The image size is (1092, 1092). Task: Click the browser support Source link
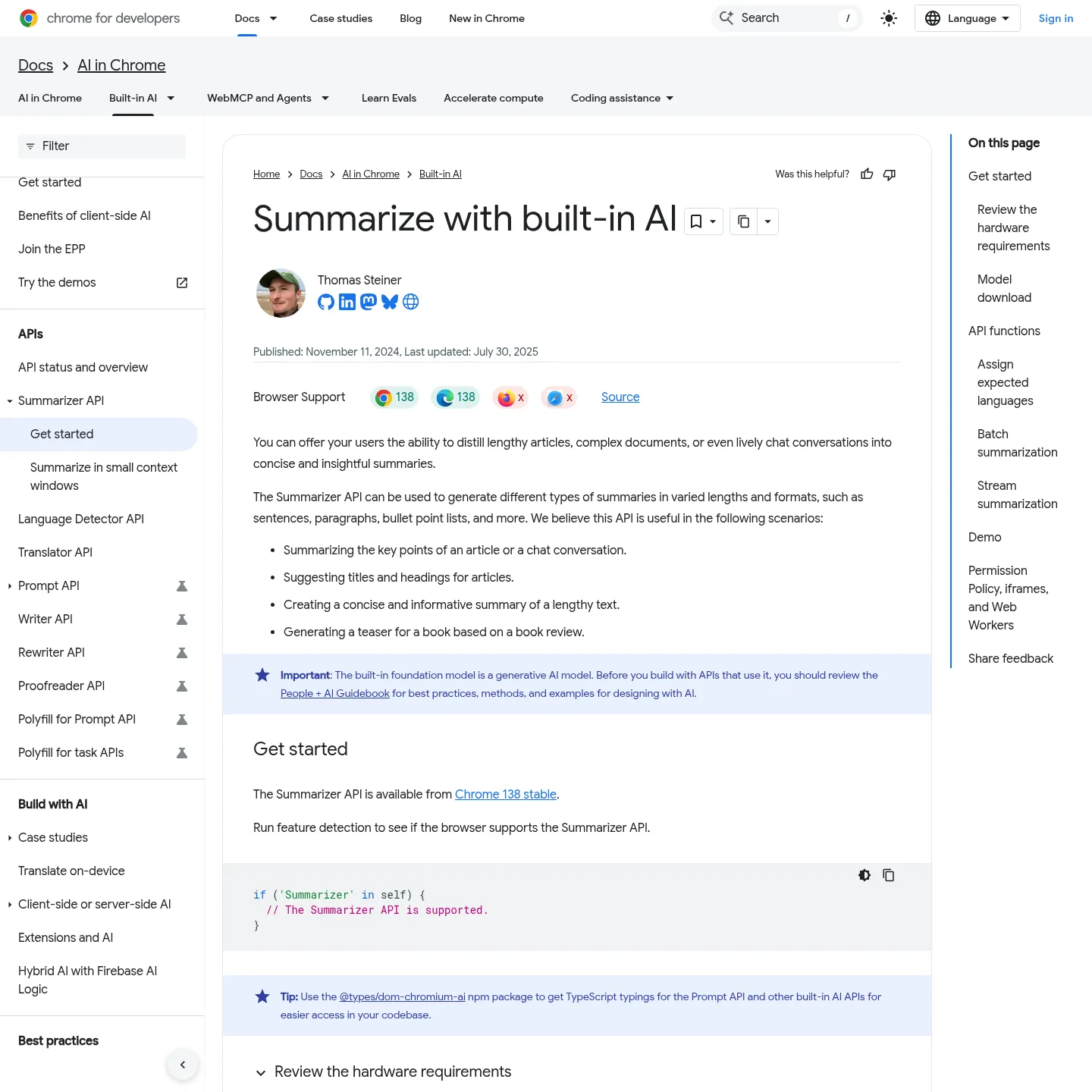tap(620, 397)
